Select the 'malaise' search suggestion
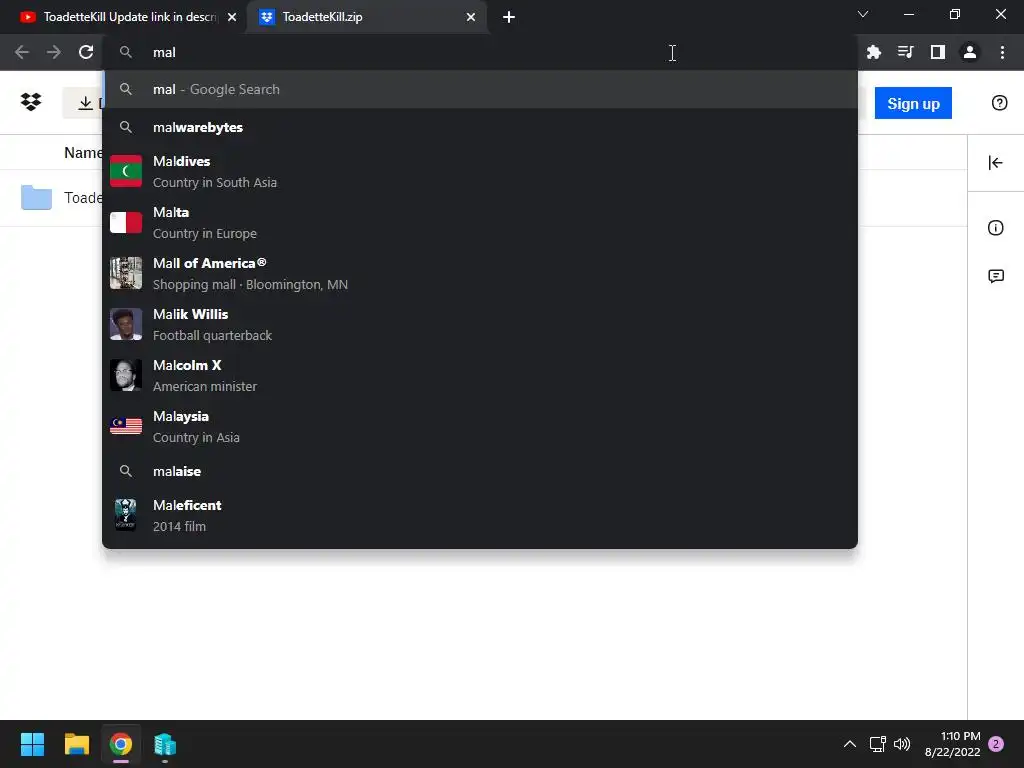 [x=480, y=471]
